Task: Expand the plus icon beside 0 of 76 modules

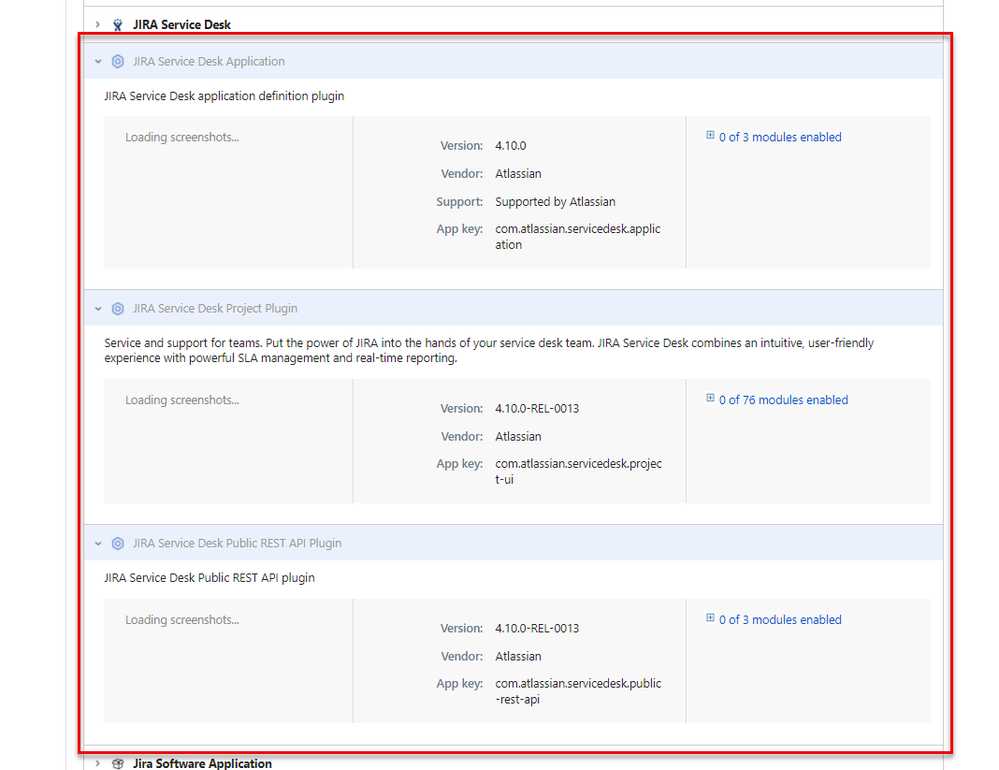Action: tap(710, 398)
